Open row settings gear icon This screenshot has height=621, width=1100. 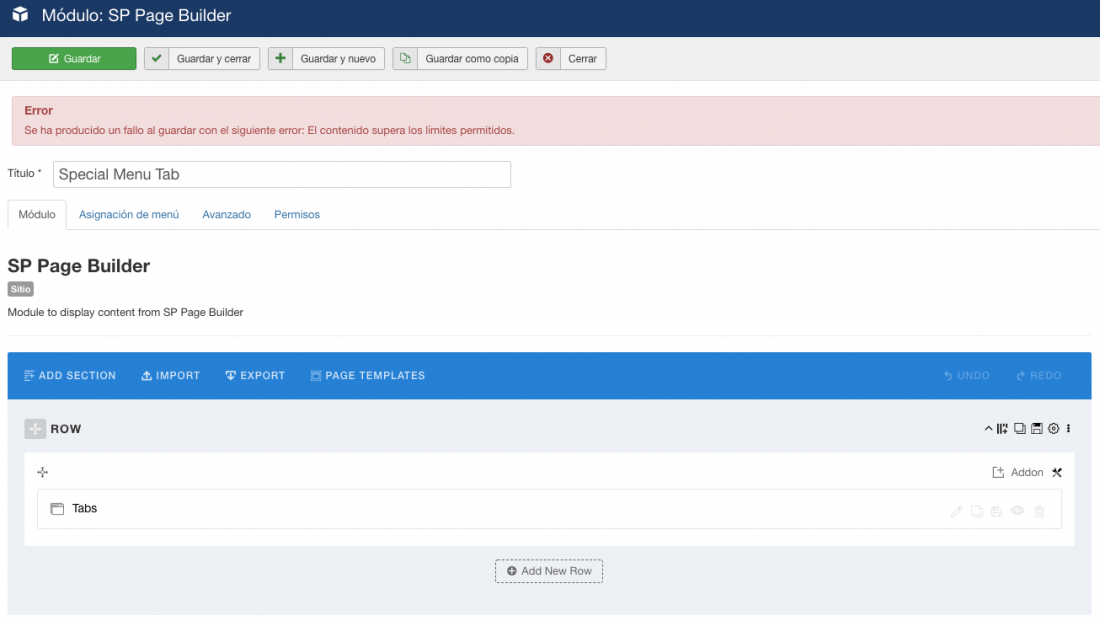coord(1054,428)
